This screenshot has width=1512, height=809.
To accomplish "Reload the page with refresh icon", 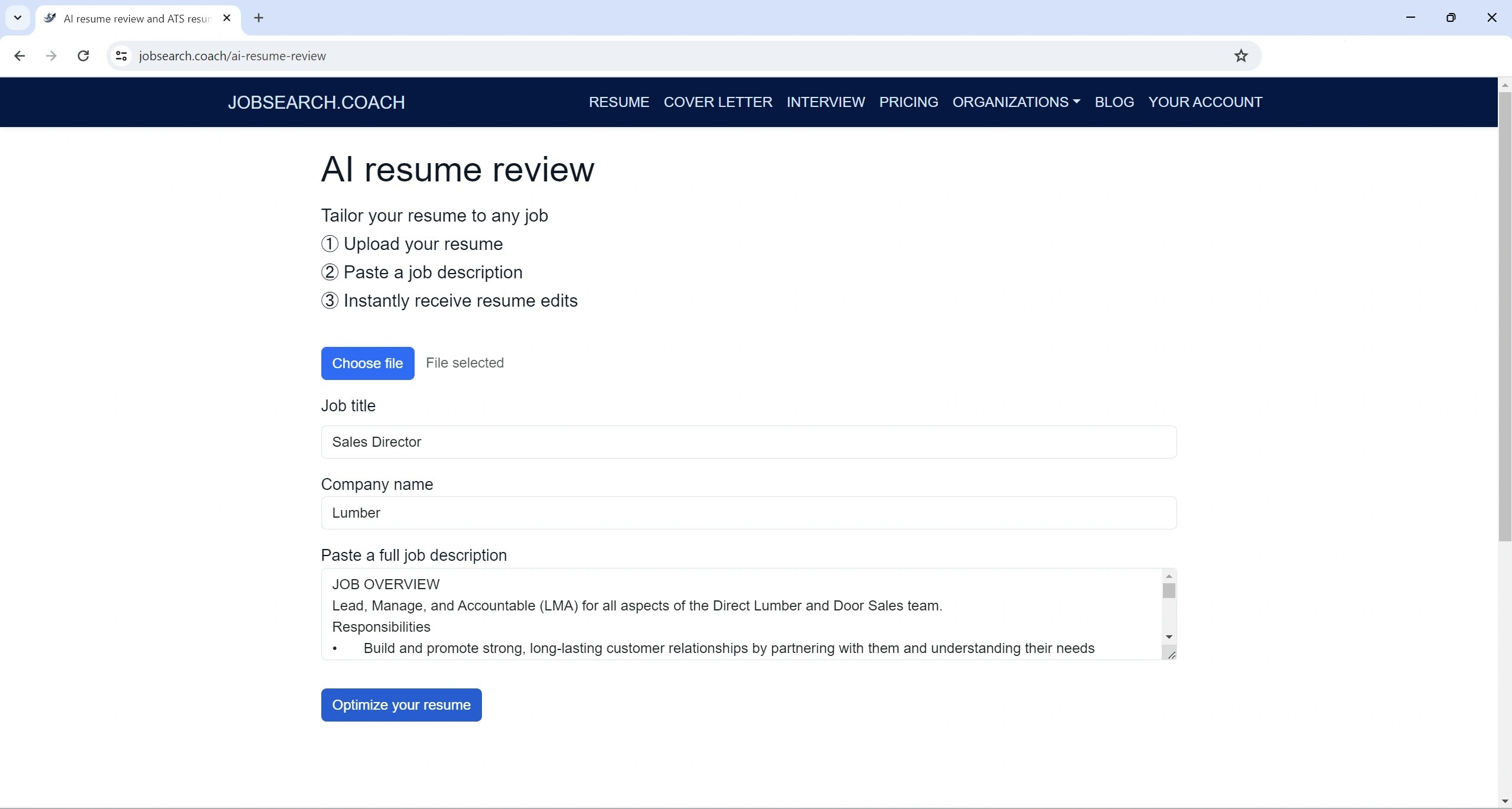I will (83, 56).
